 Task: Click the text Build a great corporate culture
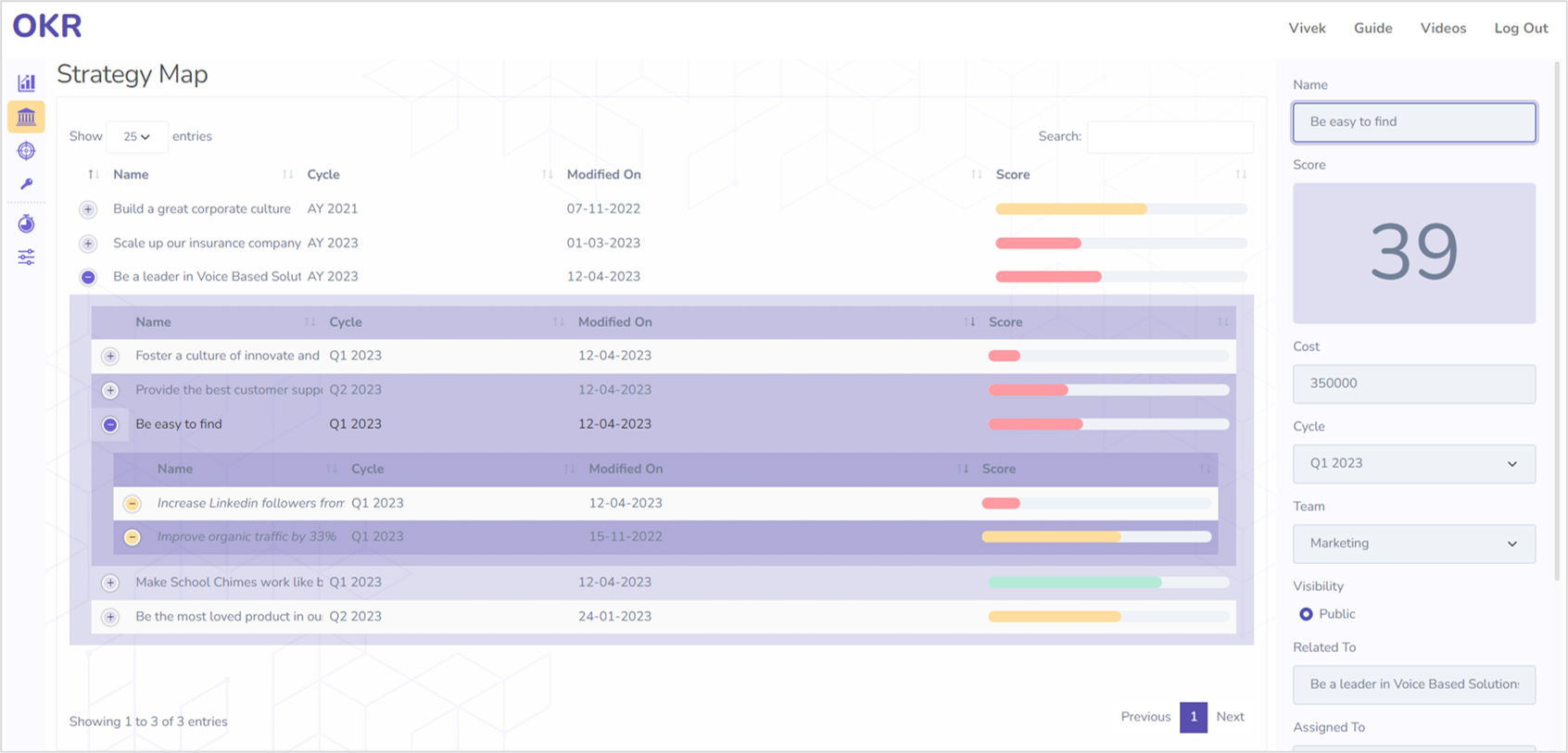tap(202, 209)
